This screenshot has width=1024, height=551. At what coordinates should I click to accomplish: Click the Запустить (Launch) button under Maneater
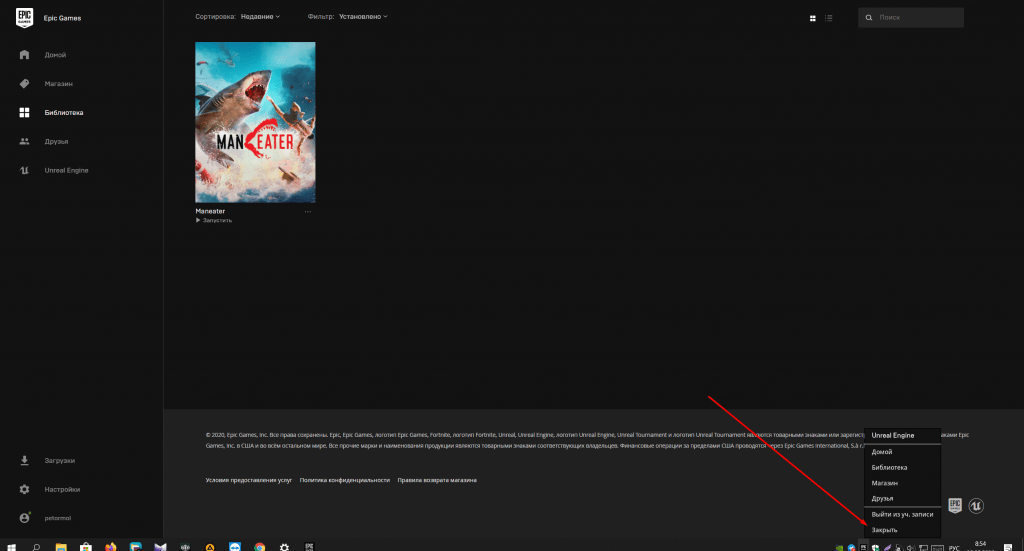click(215, 220)
